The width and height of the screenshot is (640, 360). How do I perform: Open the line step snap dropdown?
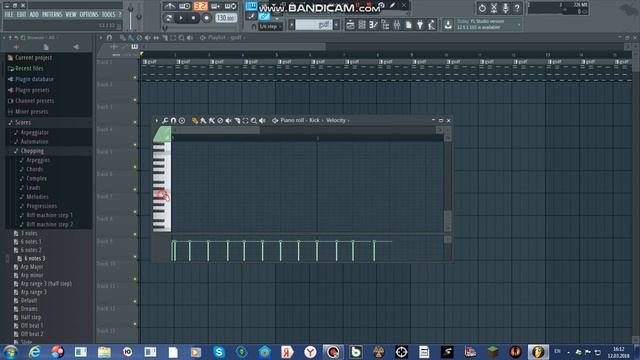[x=271, y=27]
